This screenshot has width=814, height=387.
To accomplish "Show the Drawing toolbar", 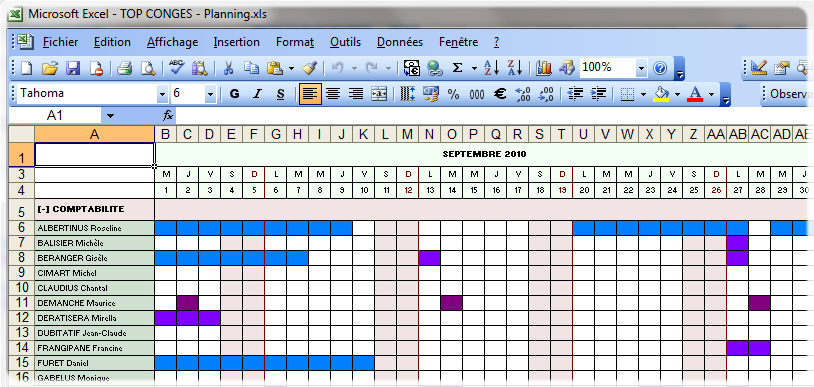I will [x=567, y=68].
